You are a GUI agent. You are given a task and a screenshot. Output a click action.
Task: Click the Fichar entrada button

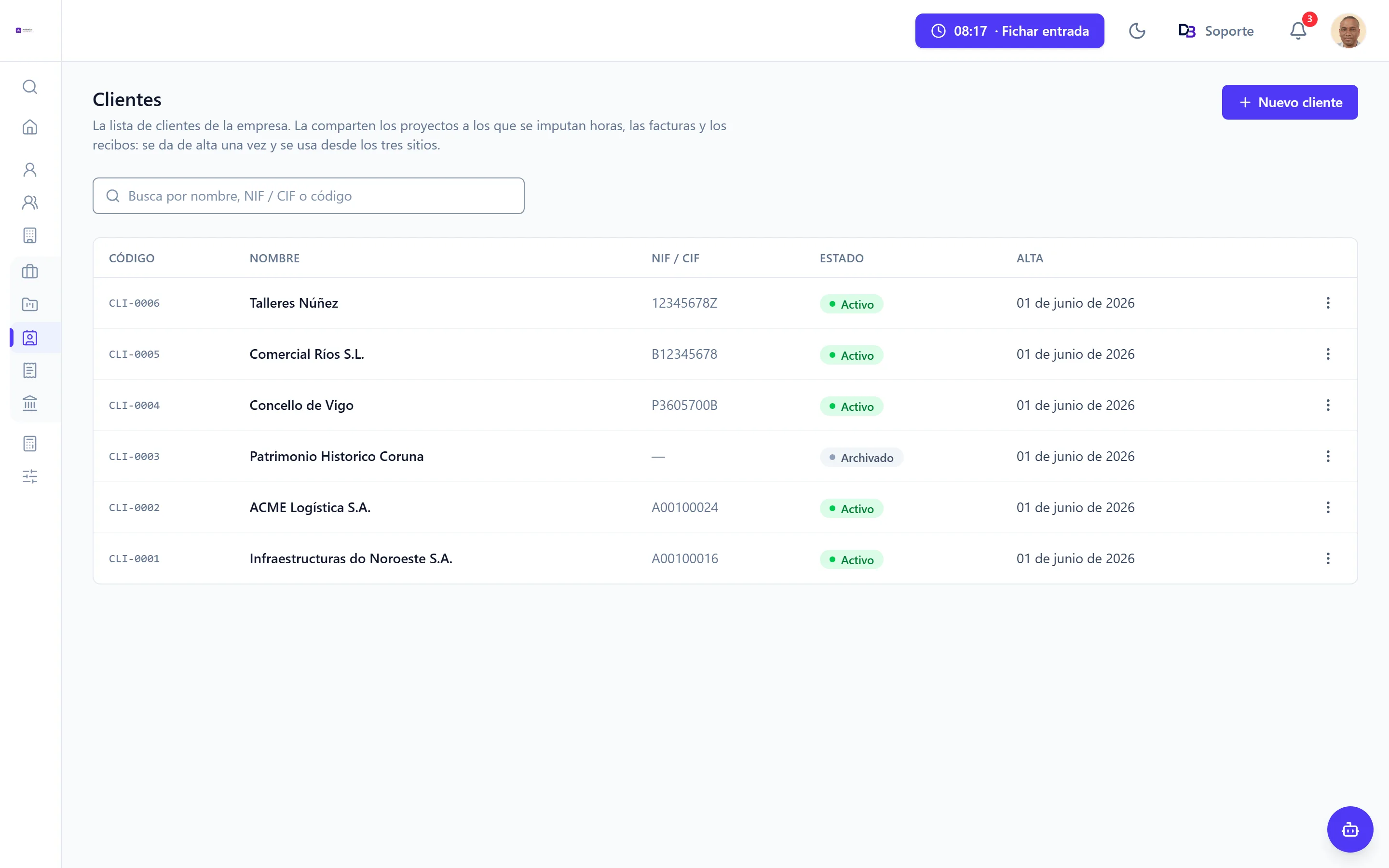[x=1009, y=31]
